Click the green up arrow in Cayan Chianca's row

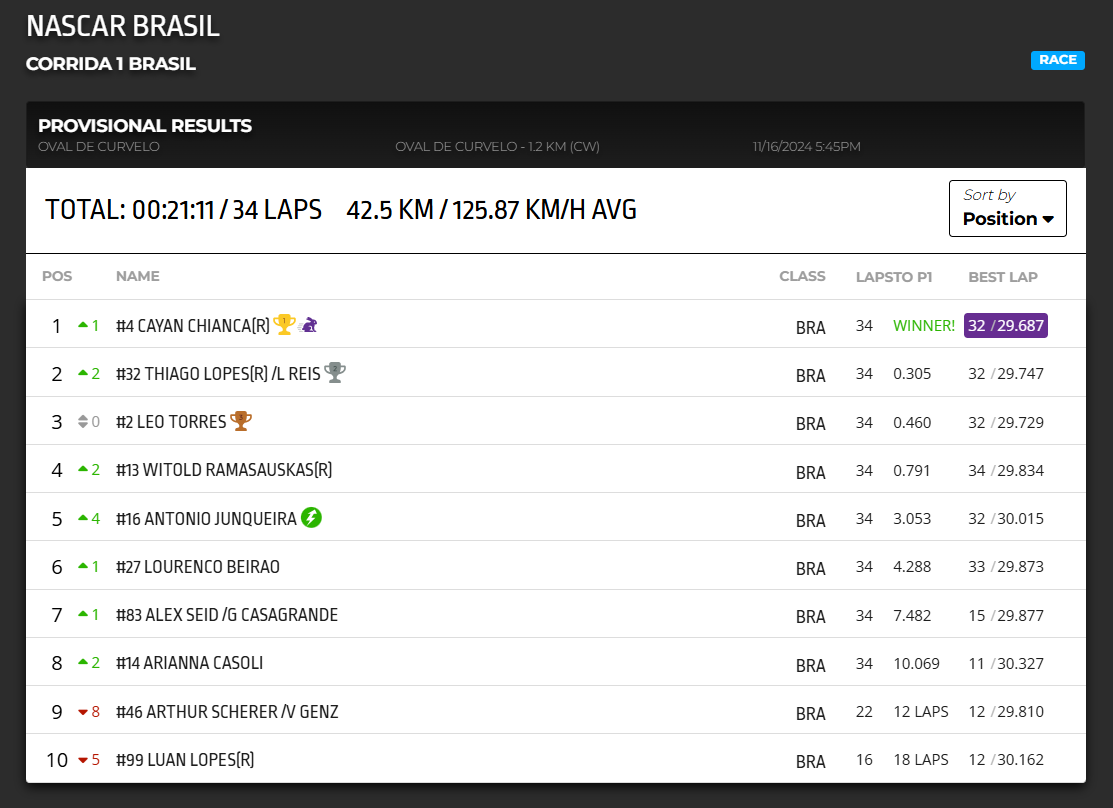83,325
